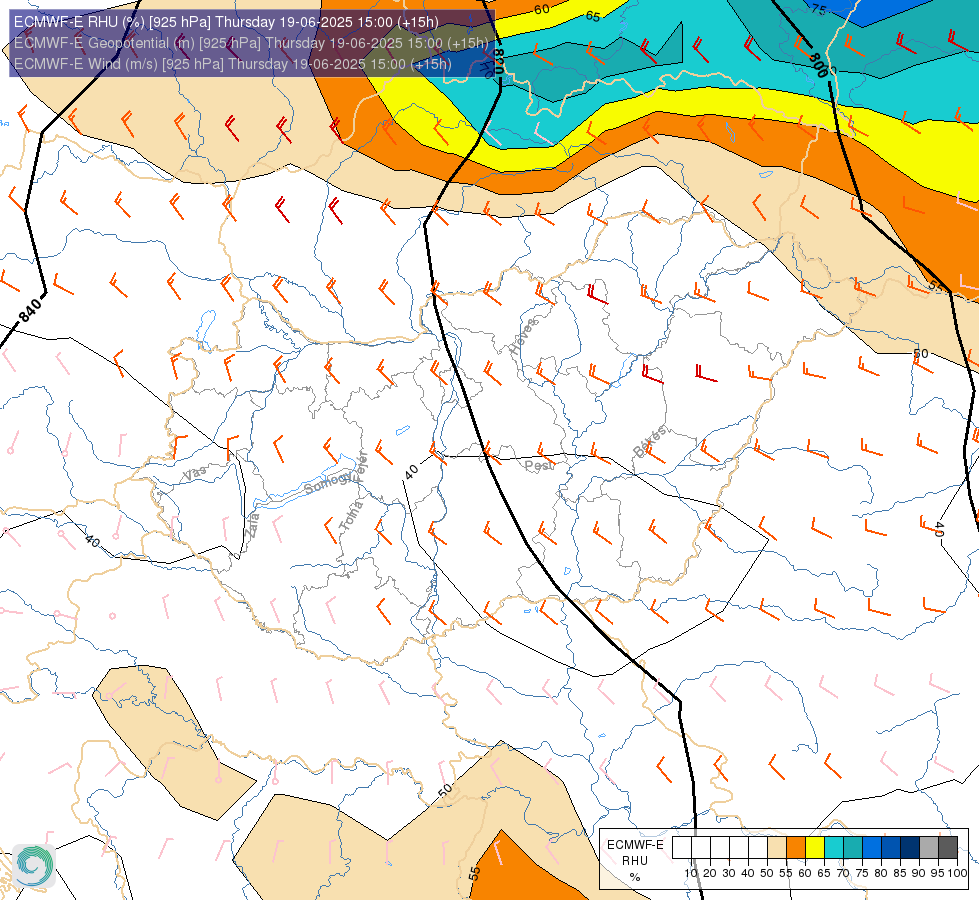Click the legend title 'ECMWF-E RHU %'
Viewport: 979px width, 900px height.
[x=635, y=861]
